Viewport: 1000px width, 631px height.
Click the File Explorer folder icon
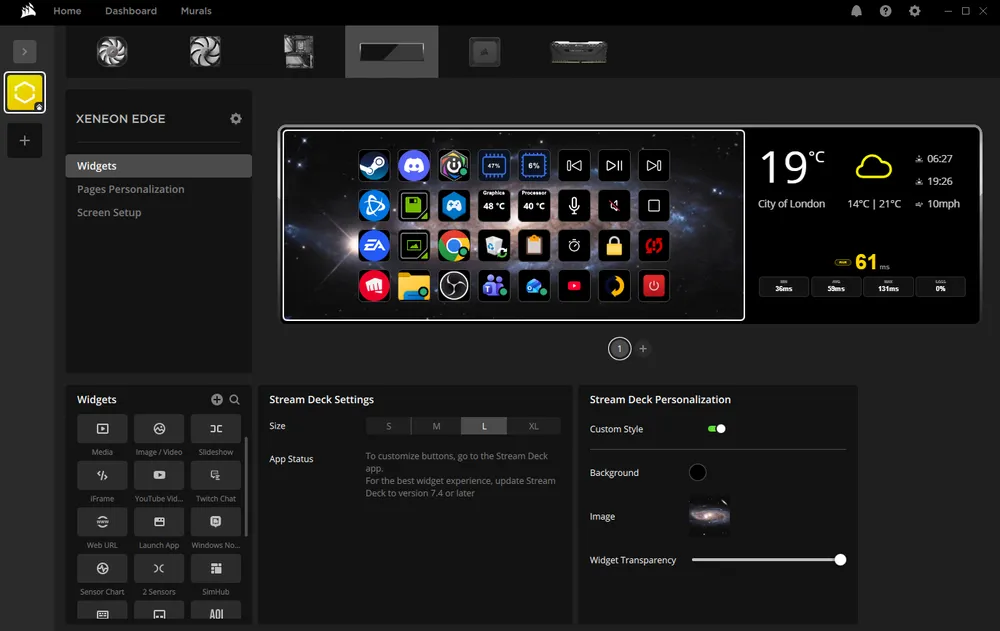pyautogui.click(x=414, y=286)
